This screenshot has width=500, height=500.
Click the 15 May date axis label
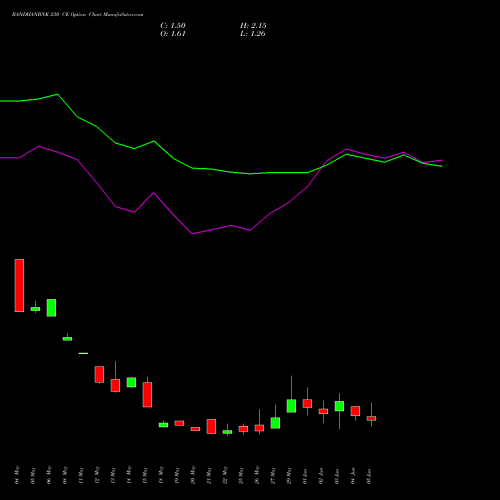click(x=145, y=475)
